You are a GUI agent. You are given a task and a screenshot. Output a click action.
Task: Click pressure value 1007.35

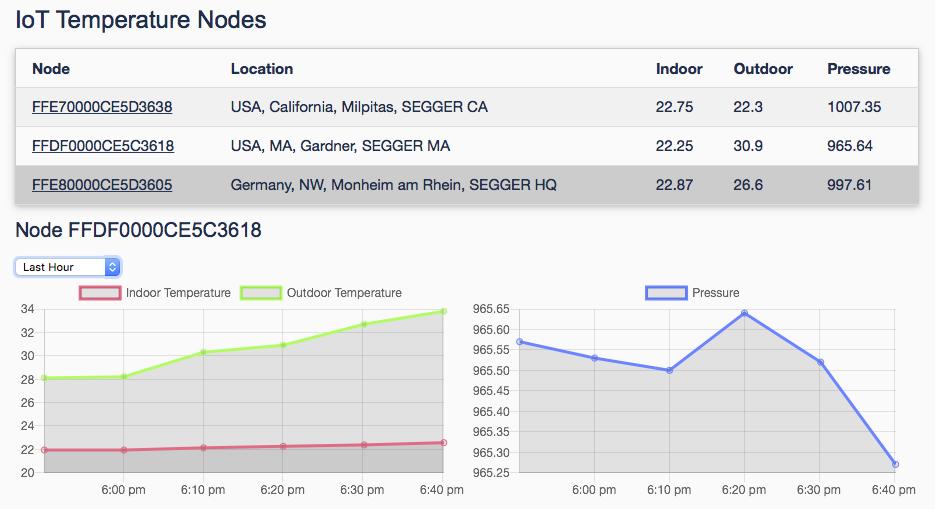854,107
